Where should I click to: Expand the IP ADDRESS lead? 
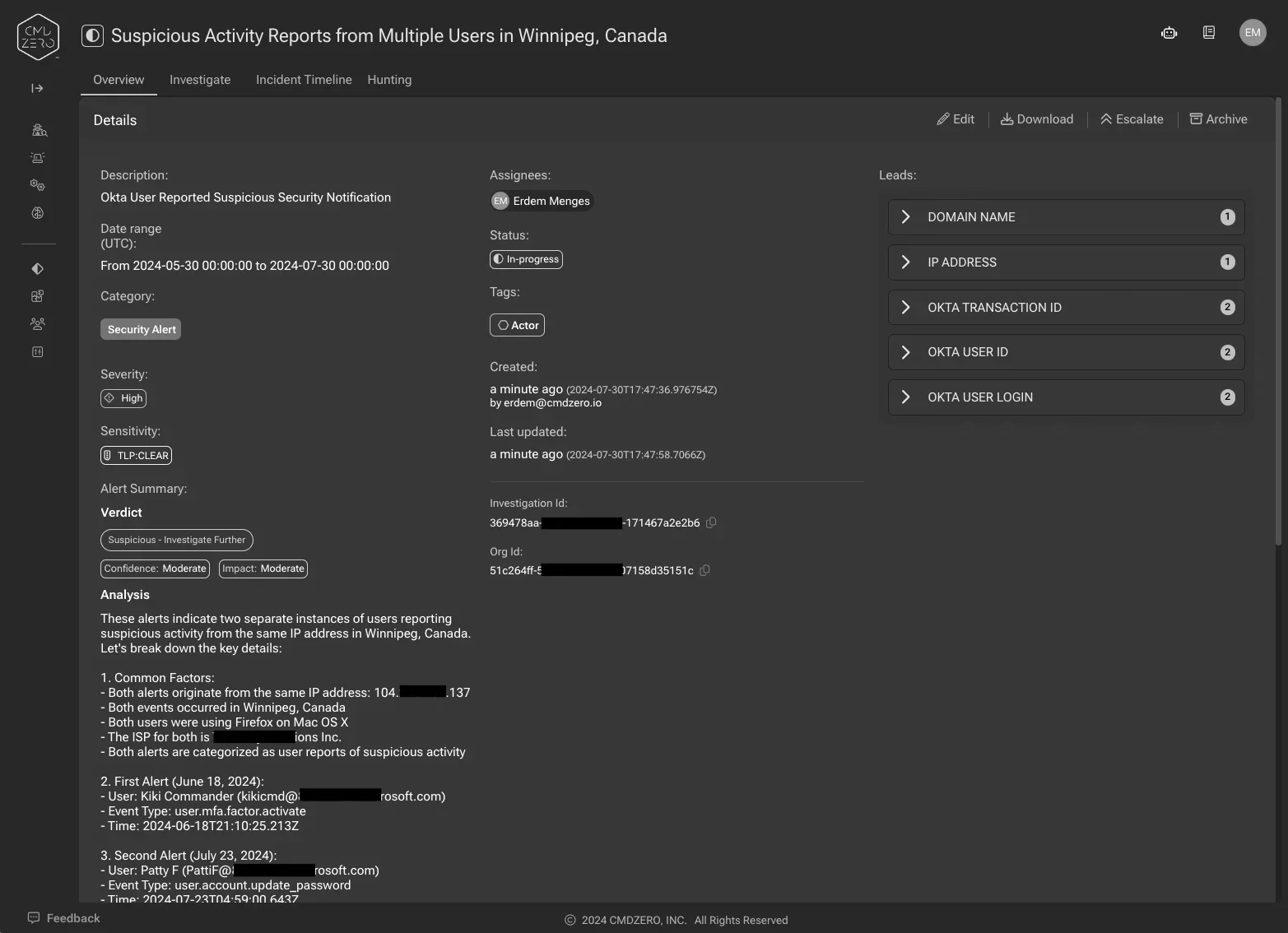(1066, 262)
